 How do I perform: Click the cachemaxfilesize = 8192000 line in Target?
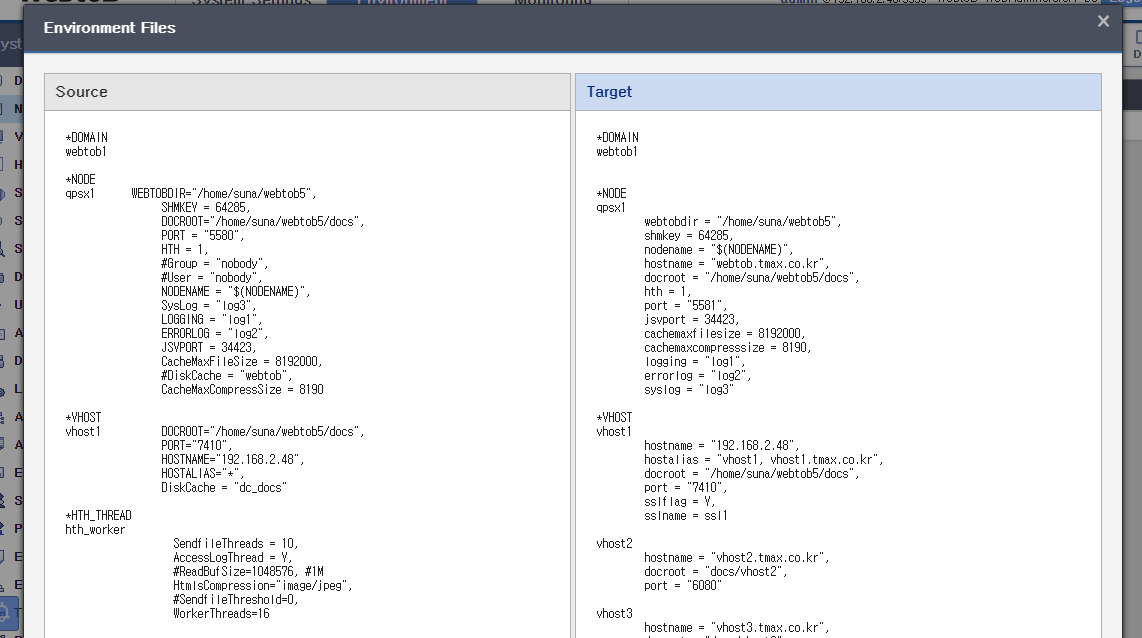[x=725, y=334]
